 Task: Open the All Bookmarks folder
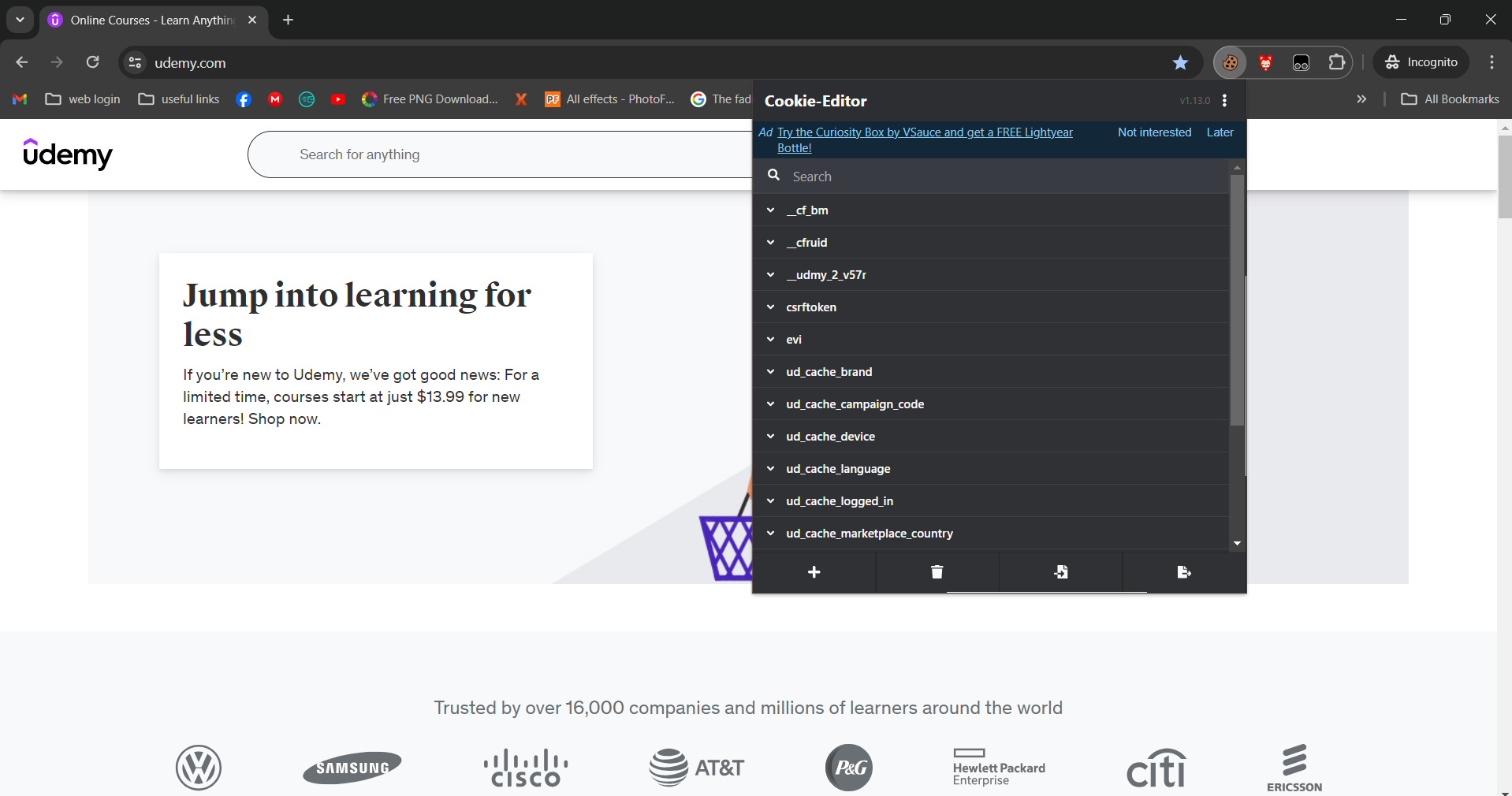click(x=1451, y=99)
